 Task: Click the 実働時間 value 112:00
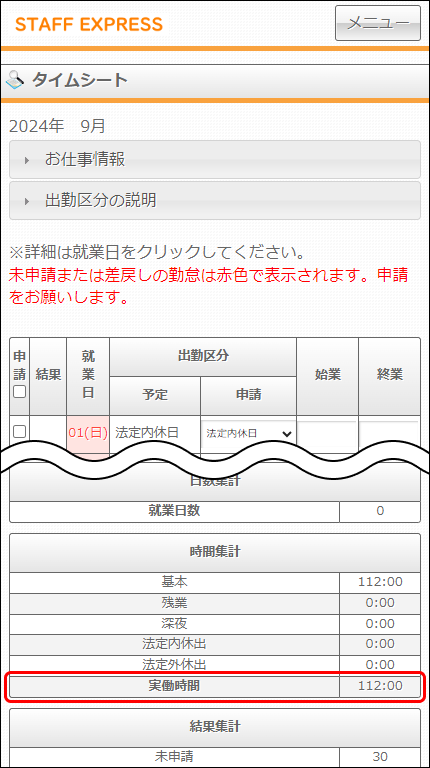(x=380, y=686)
